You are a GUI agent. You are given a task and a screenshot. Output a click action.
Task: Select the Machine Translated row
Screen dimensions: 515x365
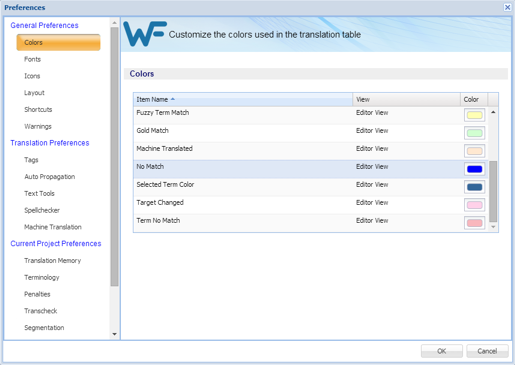pos(311,151)
